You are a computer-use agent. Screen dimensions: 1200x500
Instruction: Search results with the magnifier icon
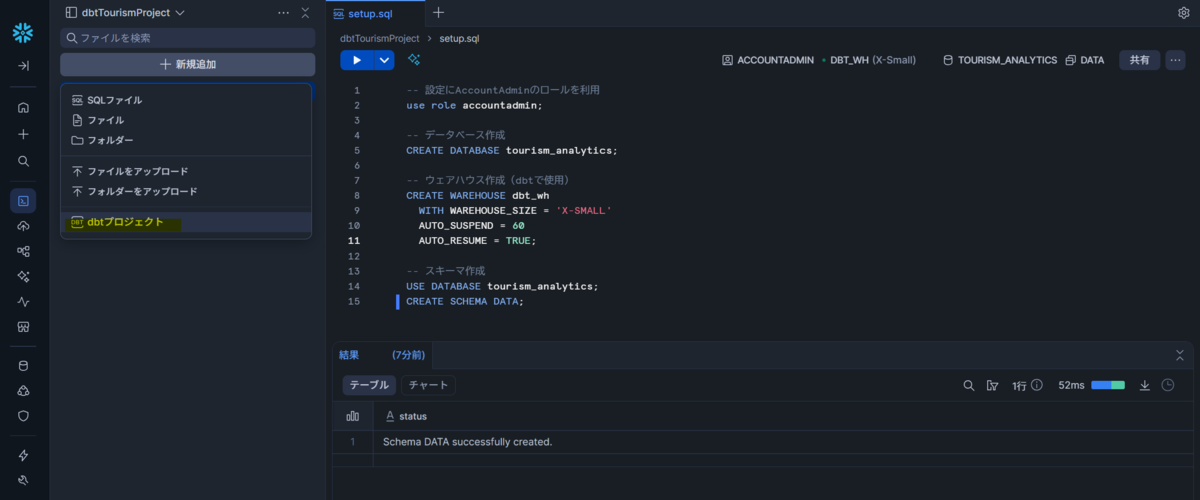click(x=968, y=385)
